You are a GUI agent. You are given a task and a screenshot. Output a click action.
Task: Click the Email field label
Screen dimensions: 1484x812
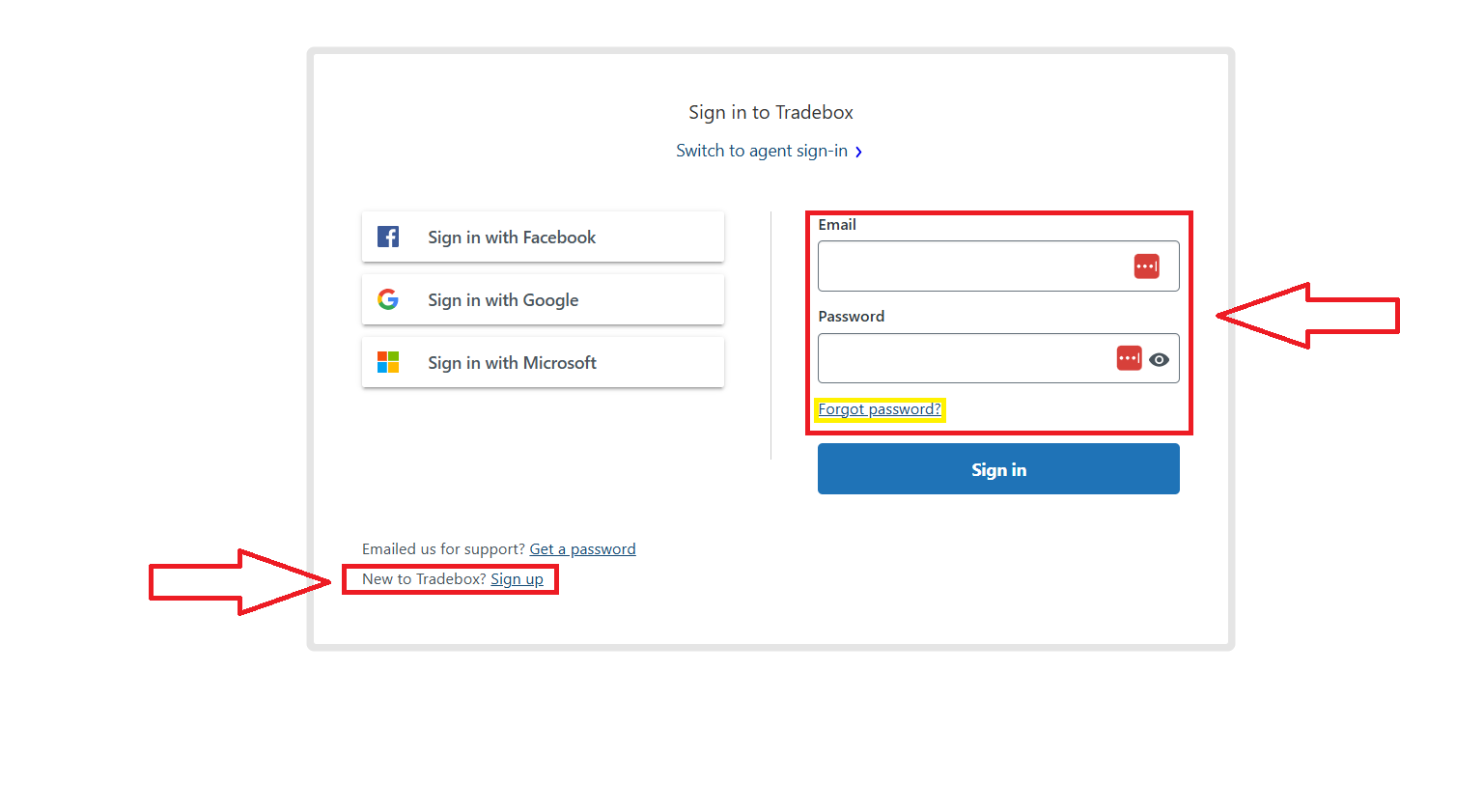837,225
